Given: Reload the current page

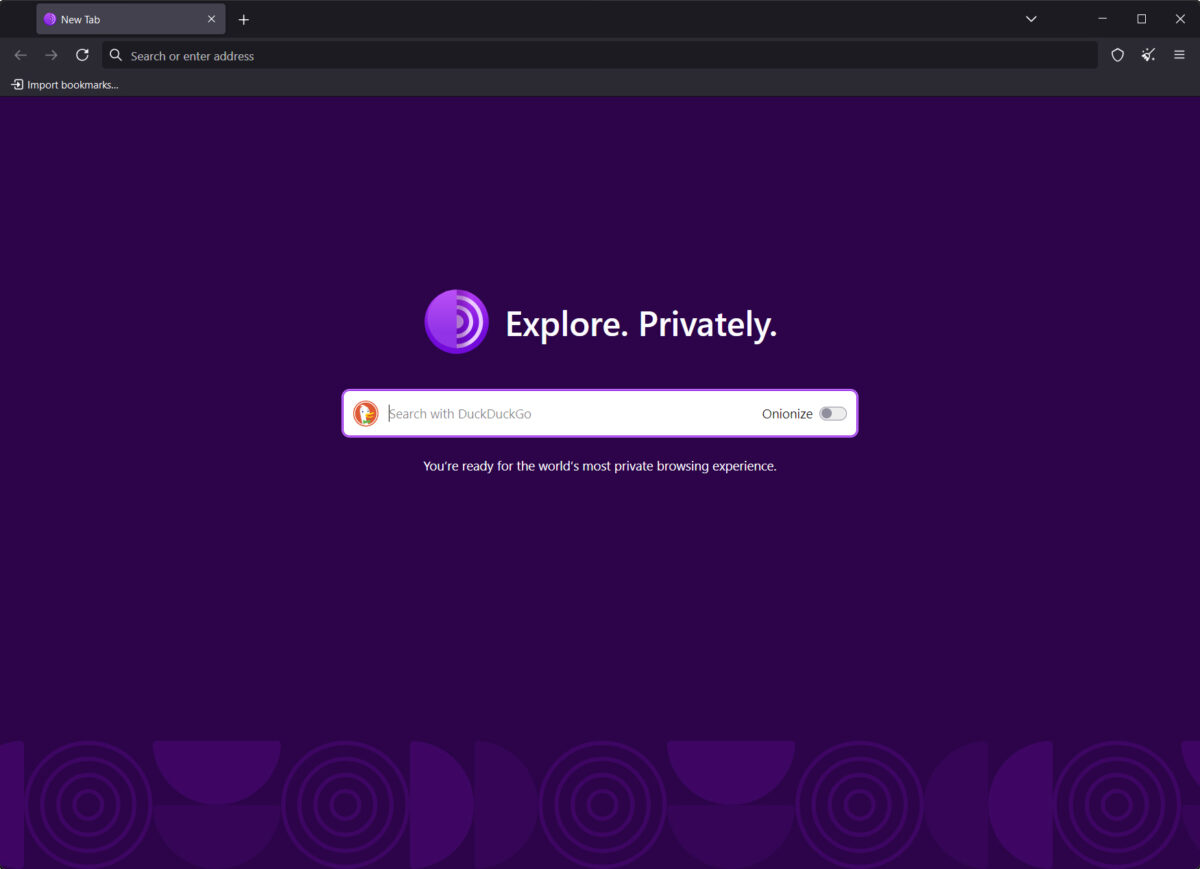Looking at the screenshot, I should coord(83,55).
